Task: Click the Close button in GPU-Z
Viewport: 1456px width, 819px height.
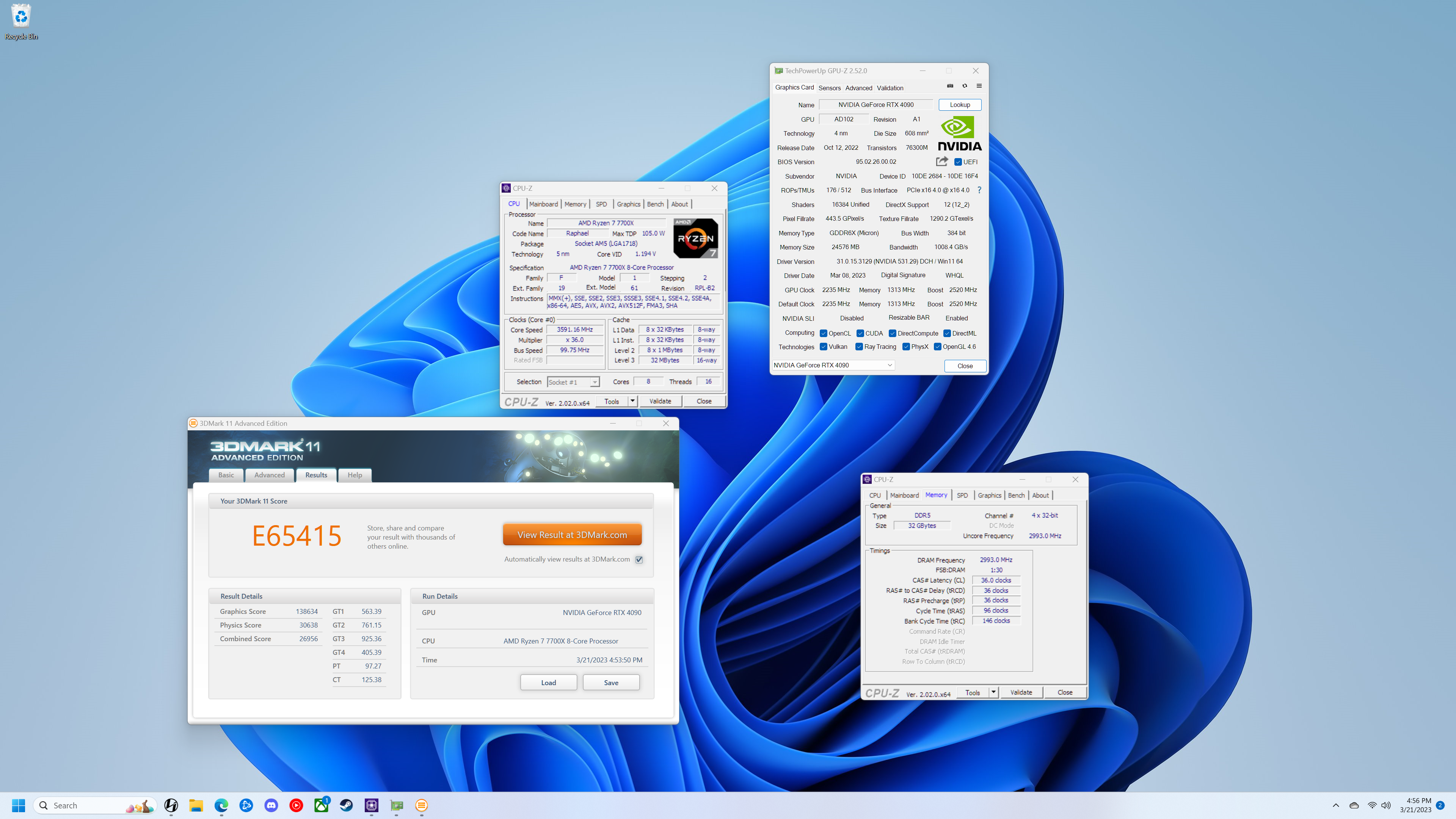Action: tap(965, 366)
